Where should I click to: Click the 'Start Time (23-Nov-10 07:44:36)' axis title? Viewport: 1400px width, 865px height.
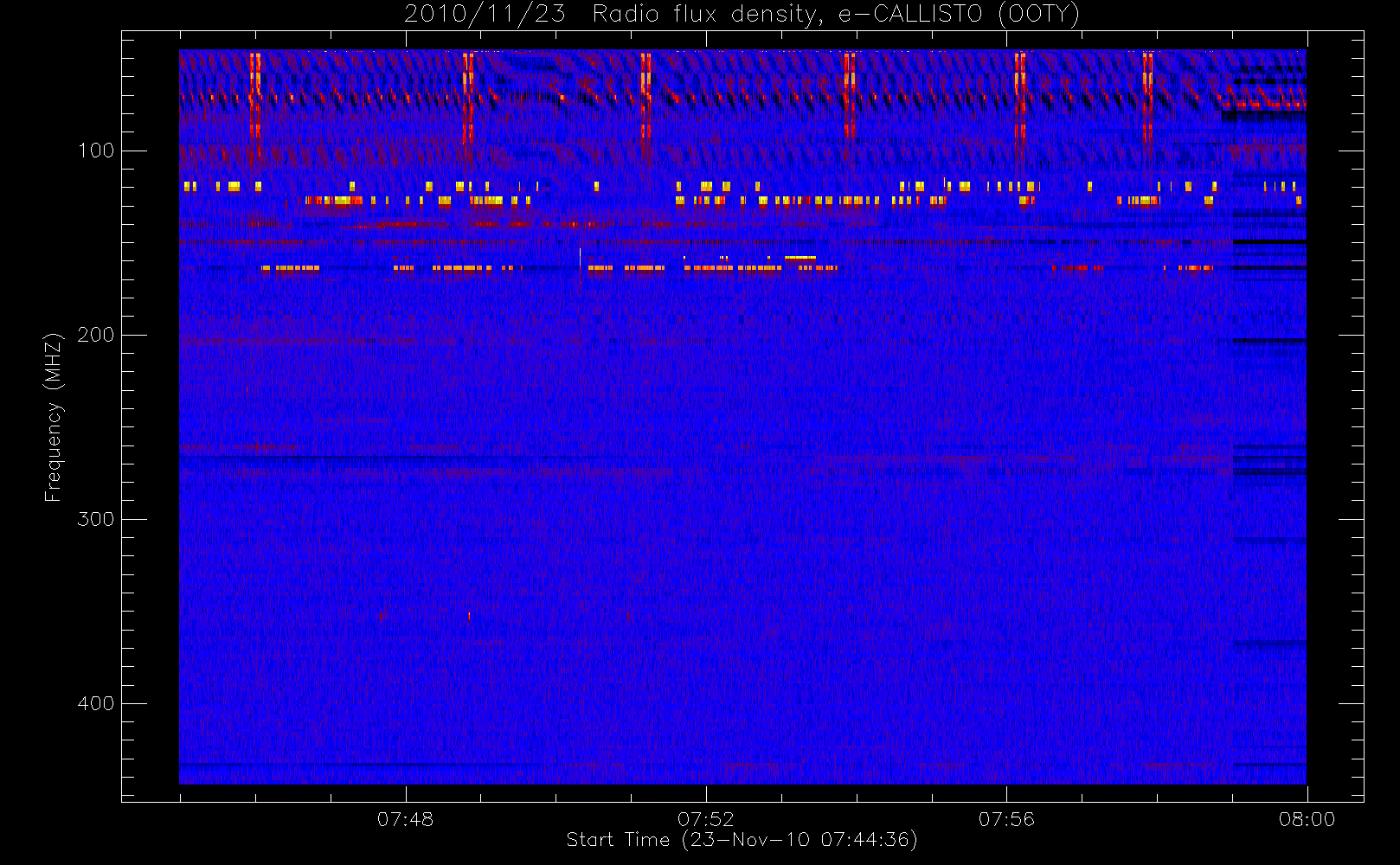[742, 840]
